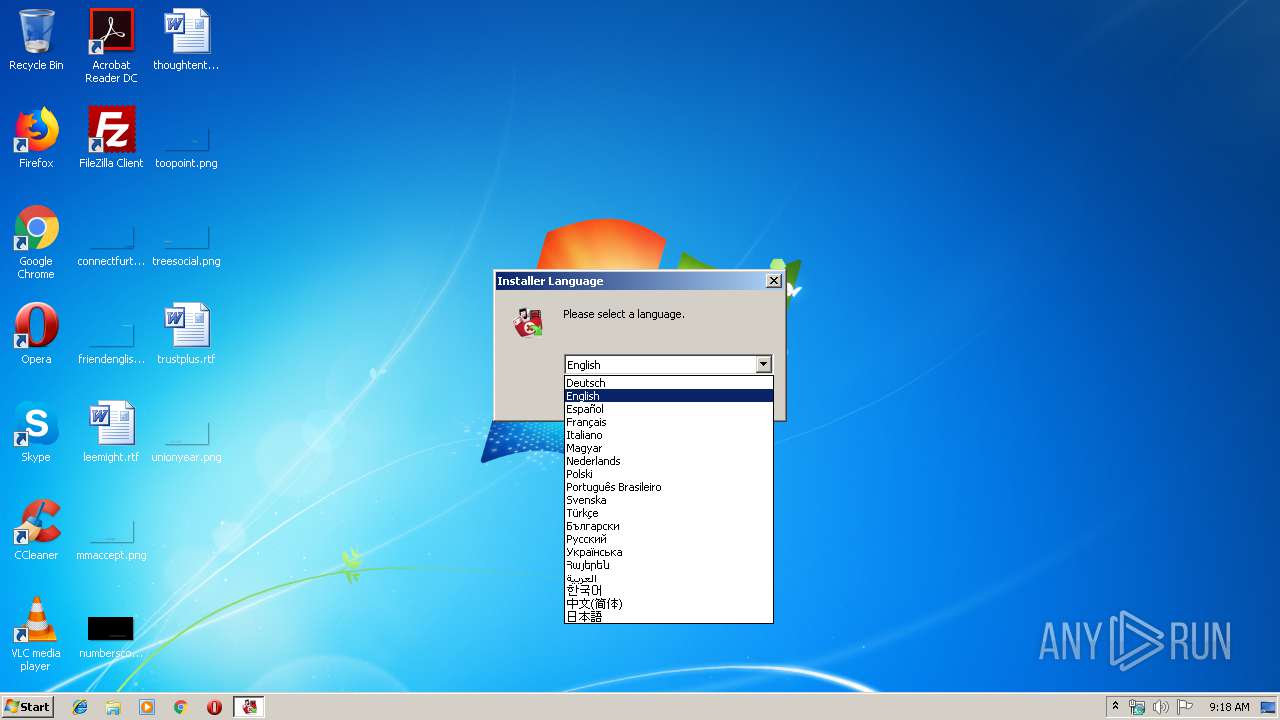The height and width of the screenshot is (720, 1280).
Task: Open the thoughtent Word document
Action: tap(186, 41)
